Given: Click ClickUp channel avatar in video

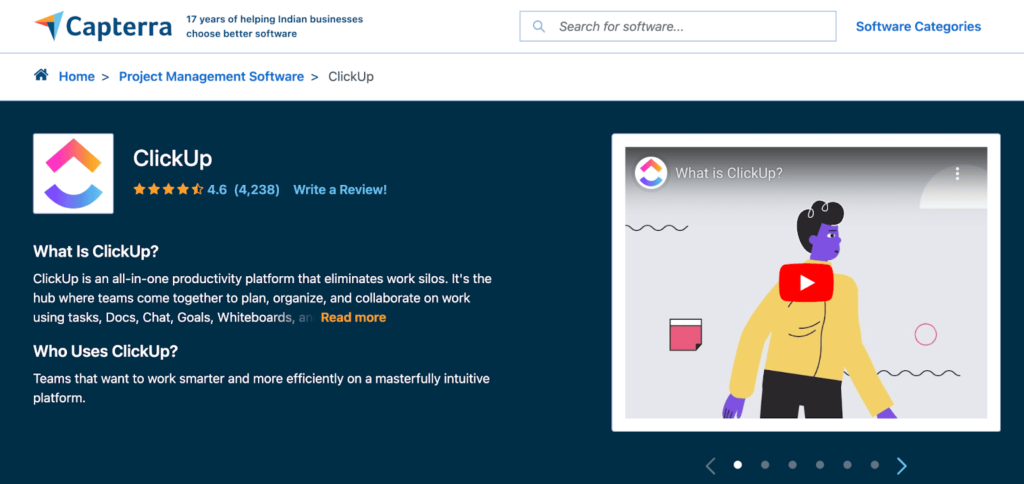Looking at the screenshot, I should coord(650,173).
